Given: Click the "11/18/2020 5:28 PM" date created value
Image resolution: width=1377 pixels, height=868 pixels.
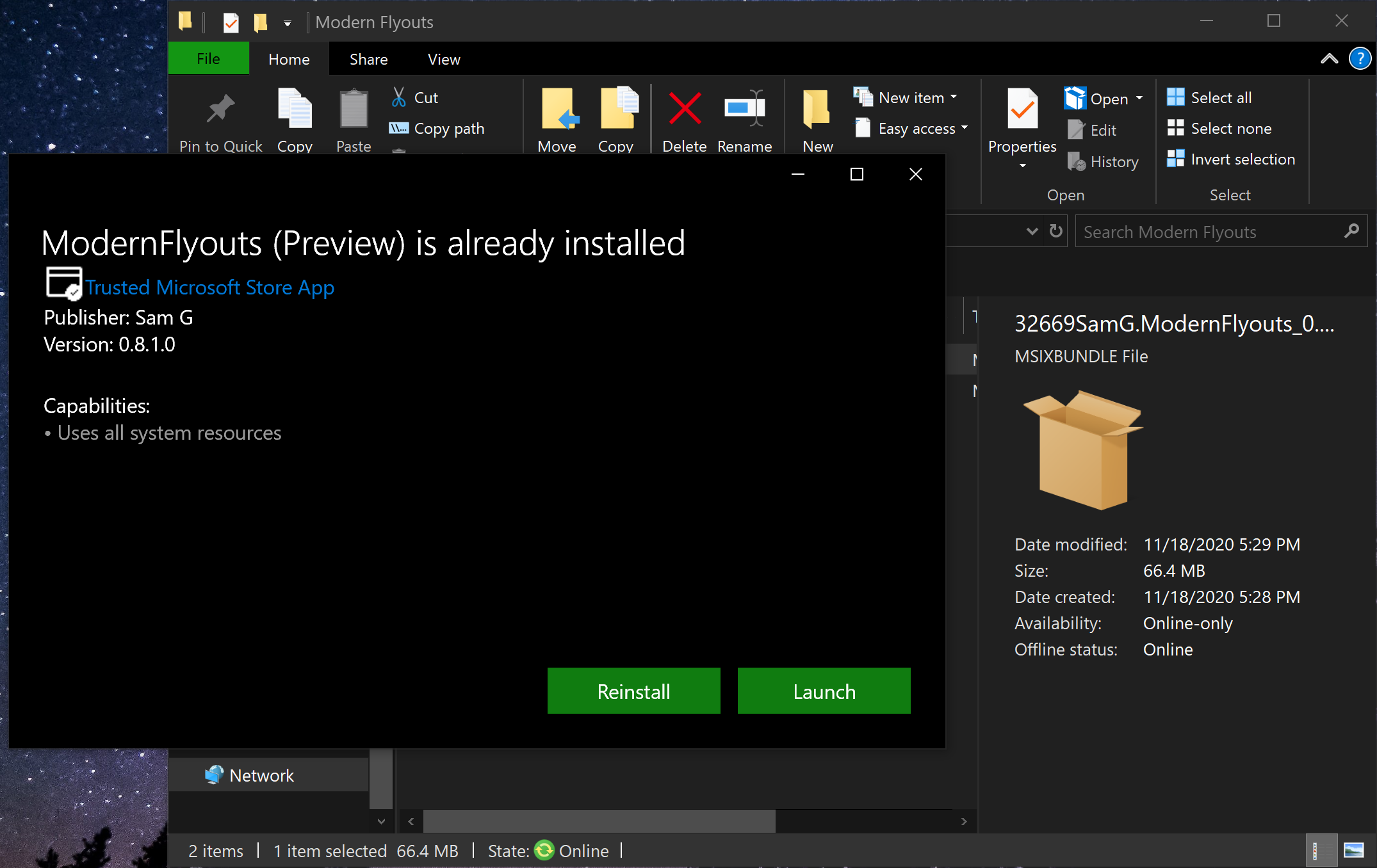Looking at the screenshot, I should tap(1221, 597).
